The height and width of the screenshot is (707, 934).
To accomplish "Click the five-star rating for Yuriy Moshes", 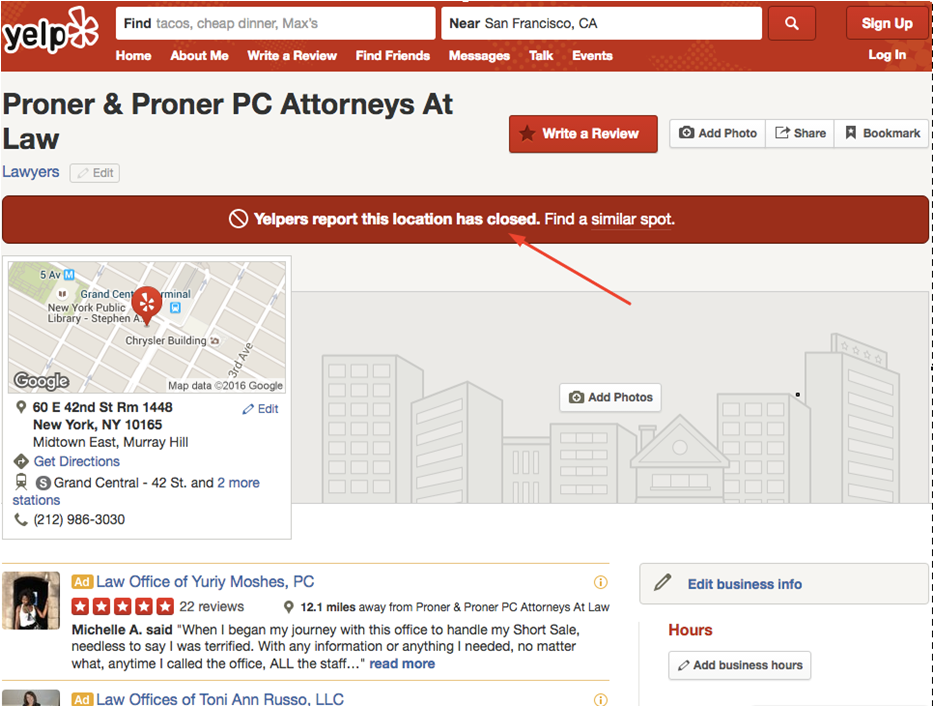I will point(123,606).
